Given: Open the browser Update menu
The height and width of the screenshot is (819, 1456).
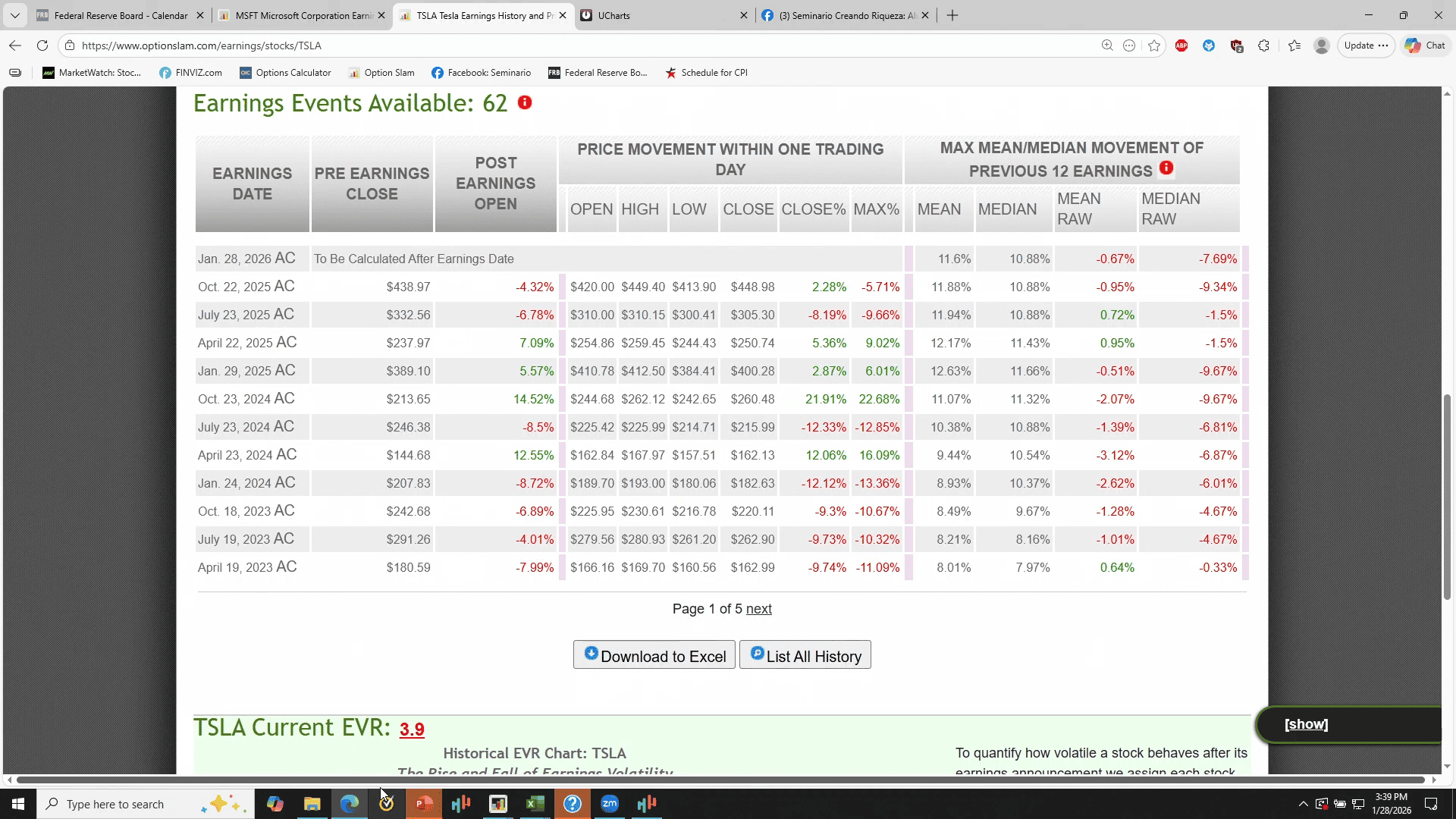Looking at the screenshot, I should pos(1366,45).
